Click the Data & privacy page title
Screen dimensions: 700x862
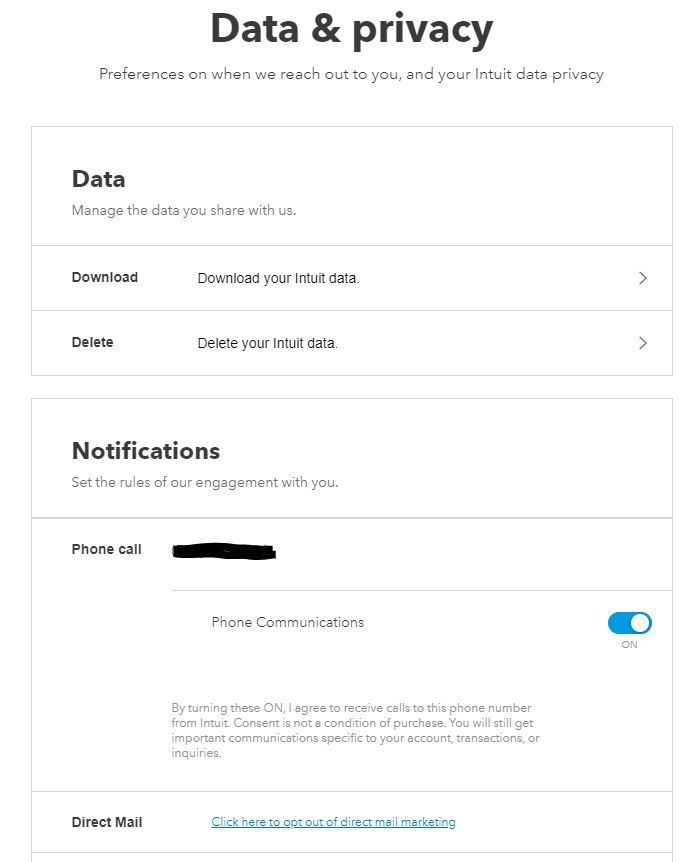[x=350, y=28]
